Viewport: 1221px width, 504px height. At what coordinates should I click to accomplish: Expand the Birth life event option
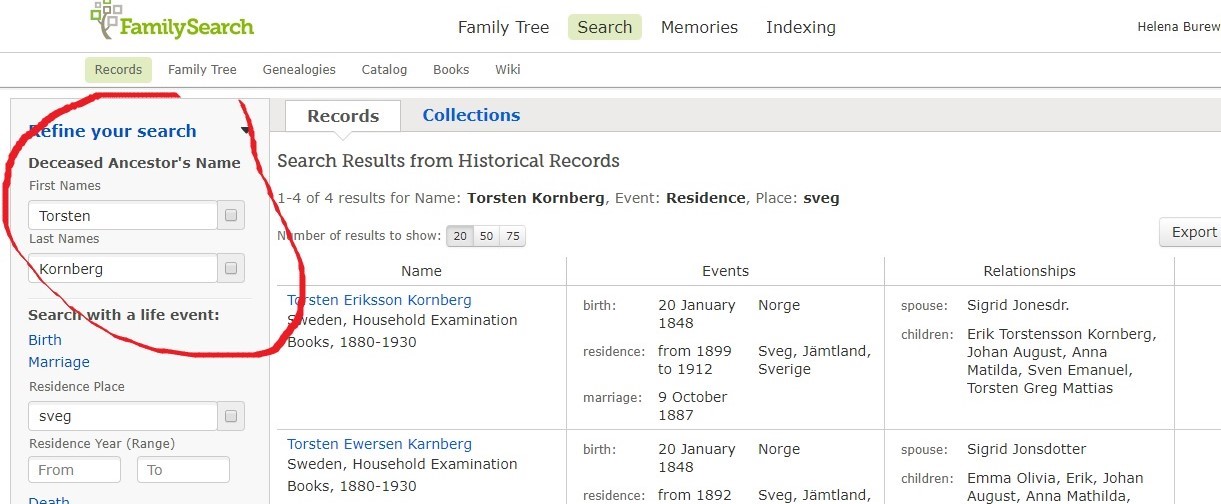click(45, 340)
